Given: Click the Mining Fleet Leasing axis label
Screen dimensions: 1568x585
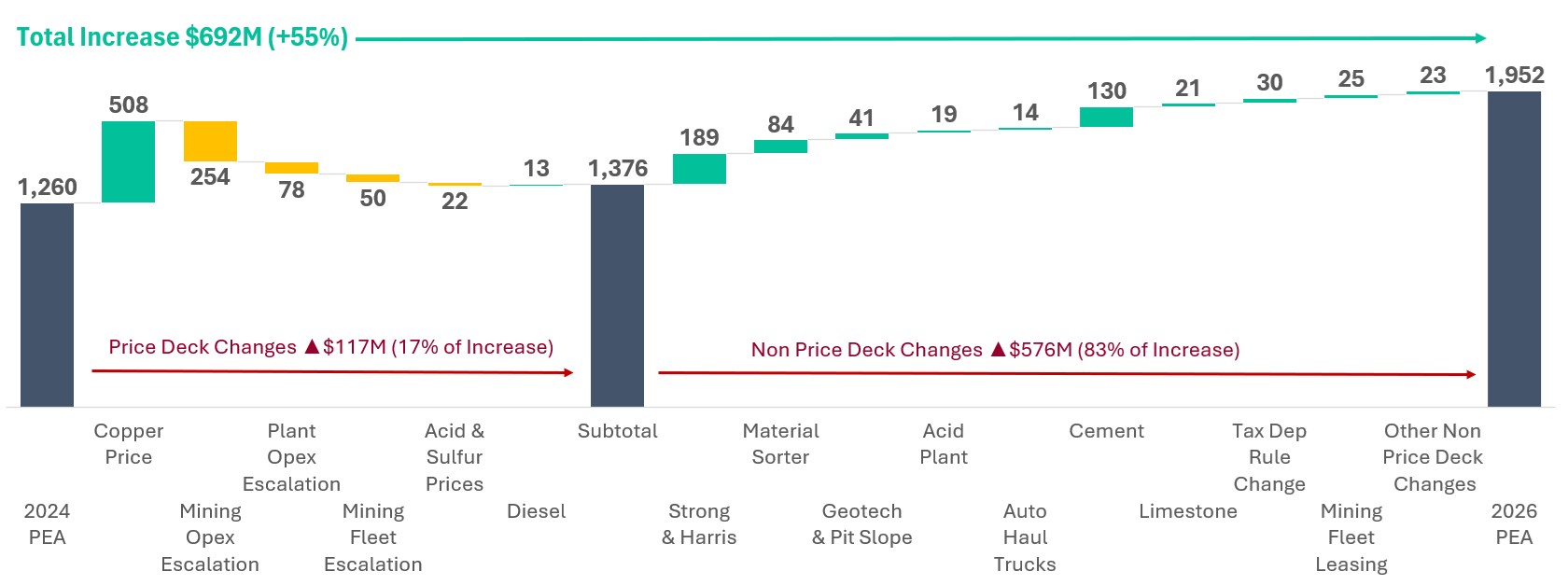Looking at the screenshot, I should (x=1351, y=537).
